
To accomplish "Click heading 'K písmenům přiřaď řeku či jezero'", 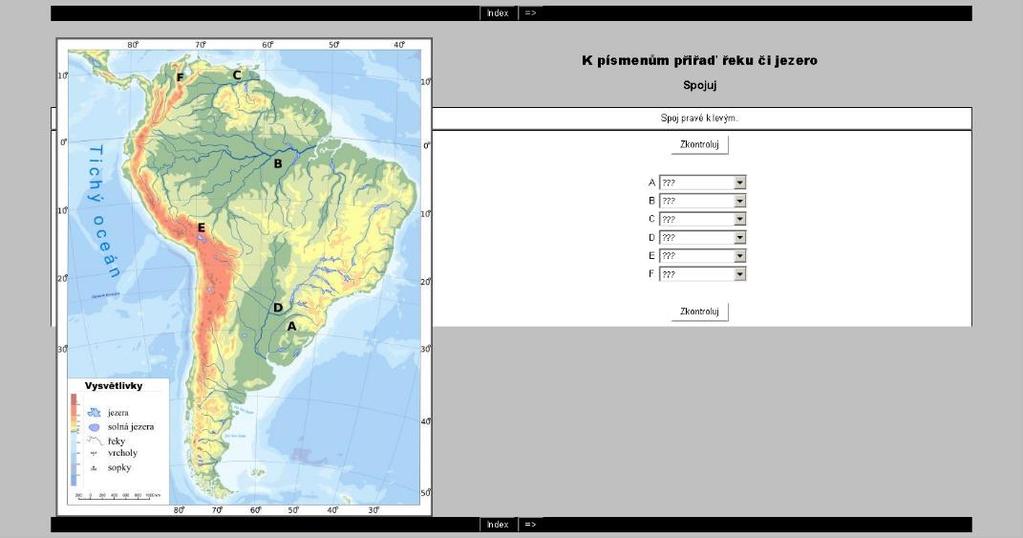I will point(699,61).
